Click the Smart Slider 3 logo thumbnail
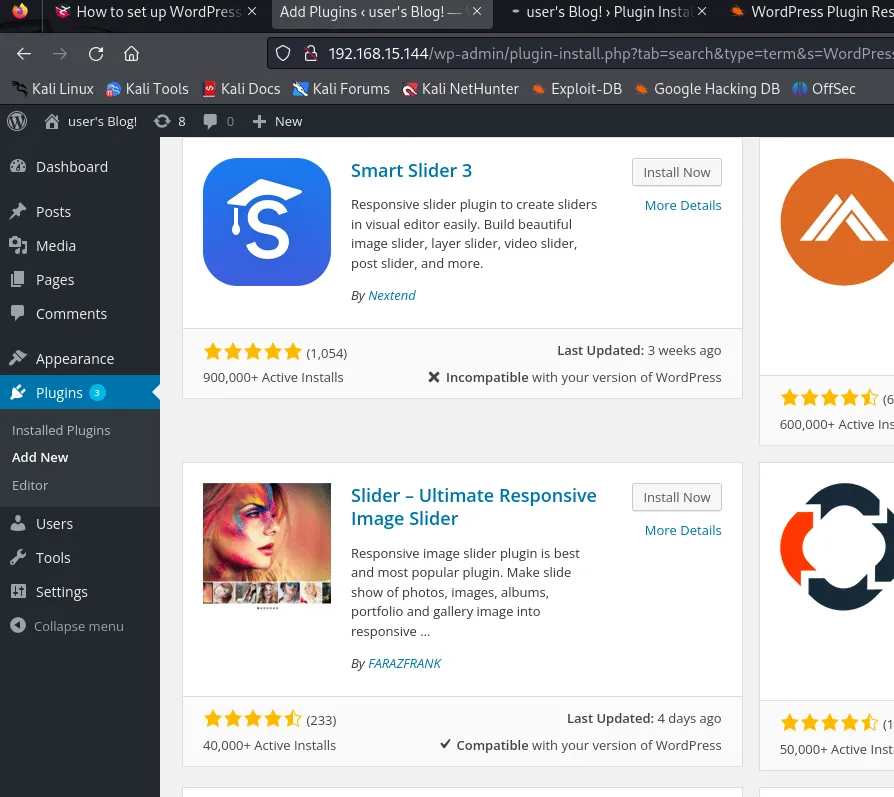894x797 pixels. point(267,222)
